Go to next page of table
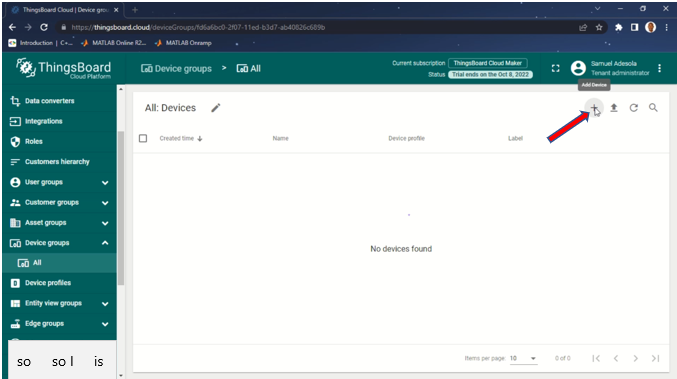 636,358
